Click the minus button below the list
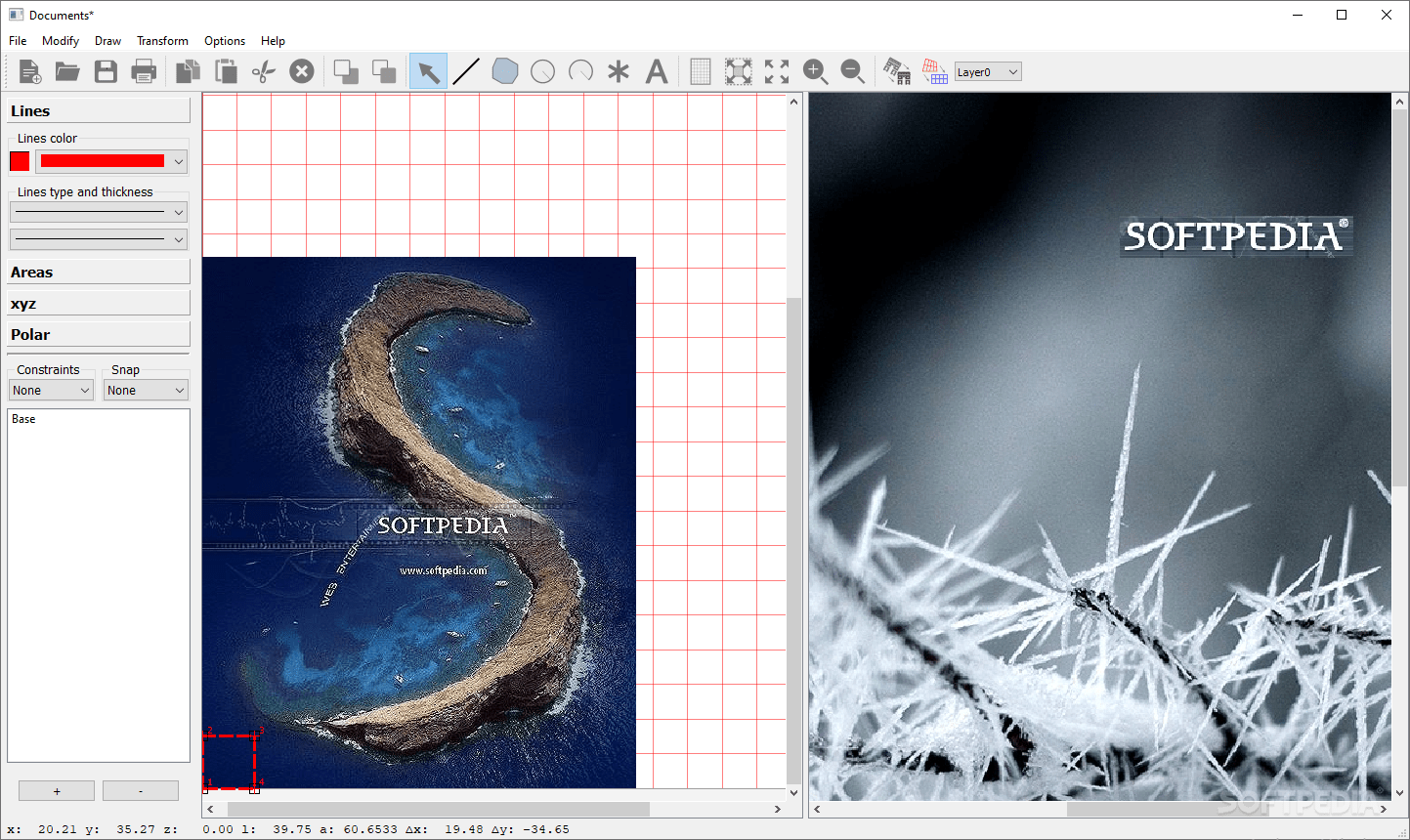 pos(141,791)
